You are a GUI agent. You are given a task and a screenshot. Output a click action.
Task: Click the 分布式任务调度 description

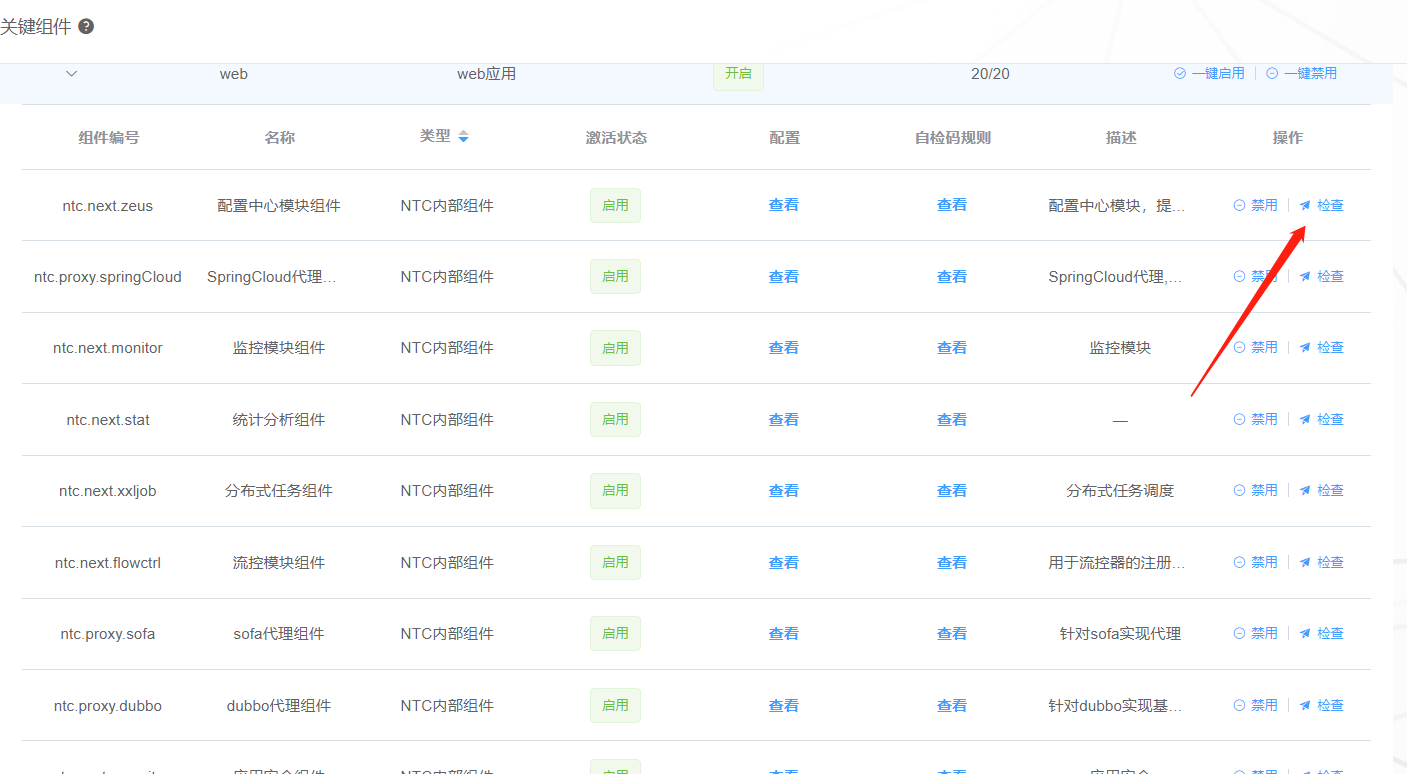[1120, 491]
